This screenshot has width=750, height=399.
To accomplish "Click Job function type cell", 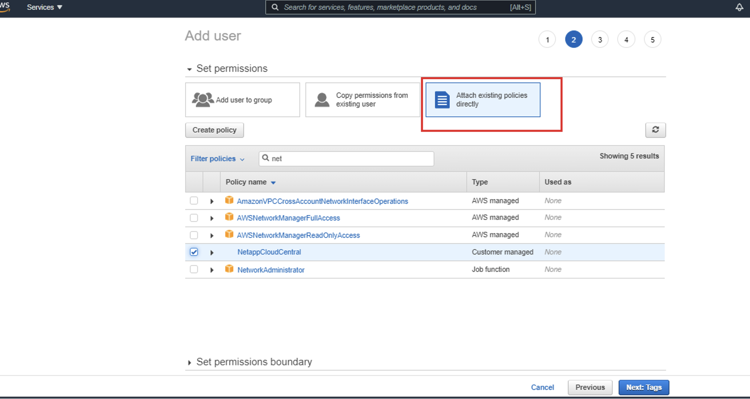I will click(491, 269).
